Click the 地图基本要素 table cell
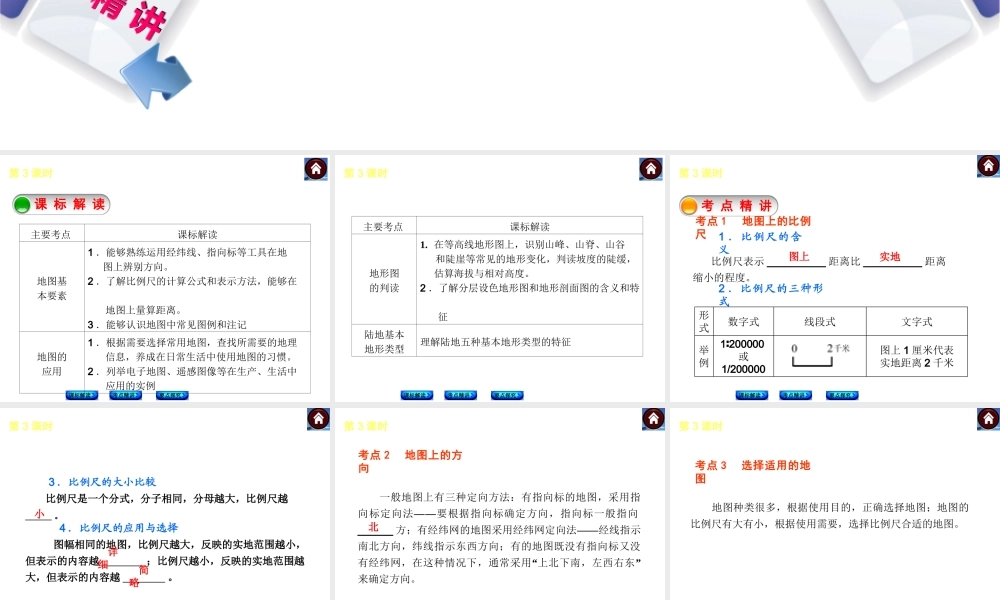1000x600 pixels. pos(52,288)
